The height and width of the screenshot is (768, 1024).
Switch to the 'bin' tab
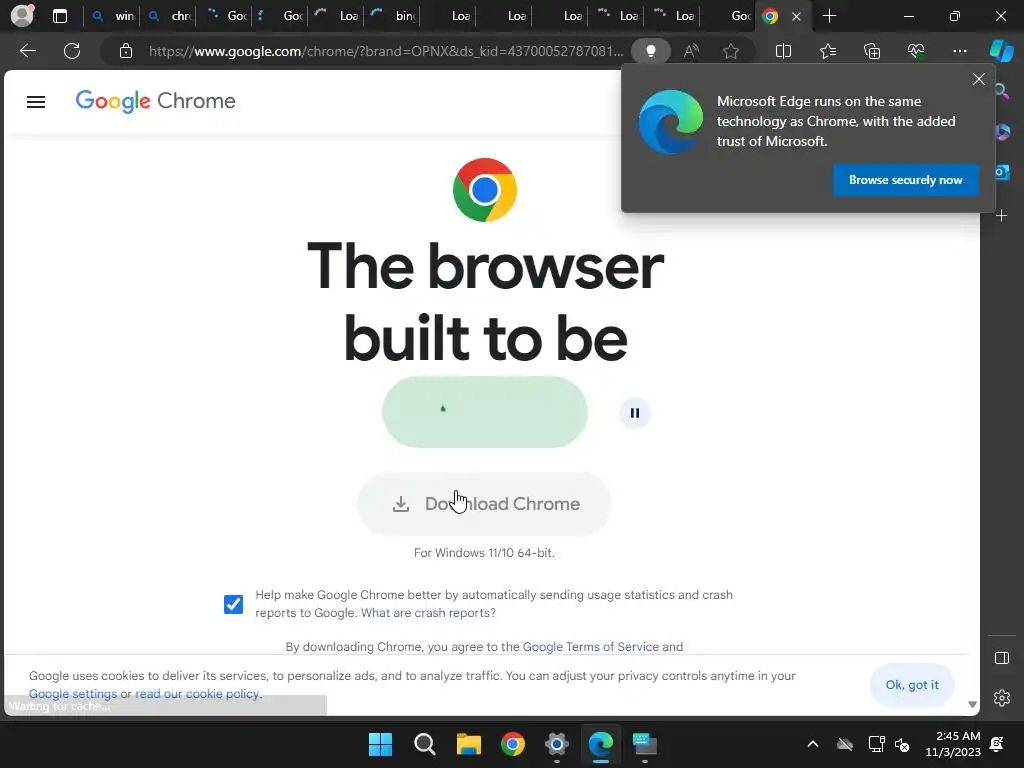pos(392,16)
